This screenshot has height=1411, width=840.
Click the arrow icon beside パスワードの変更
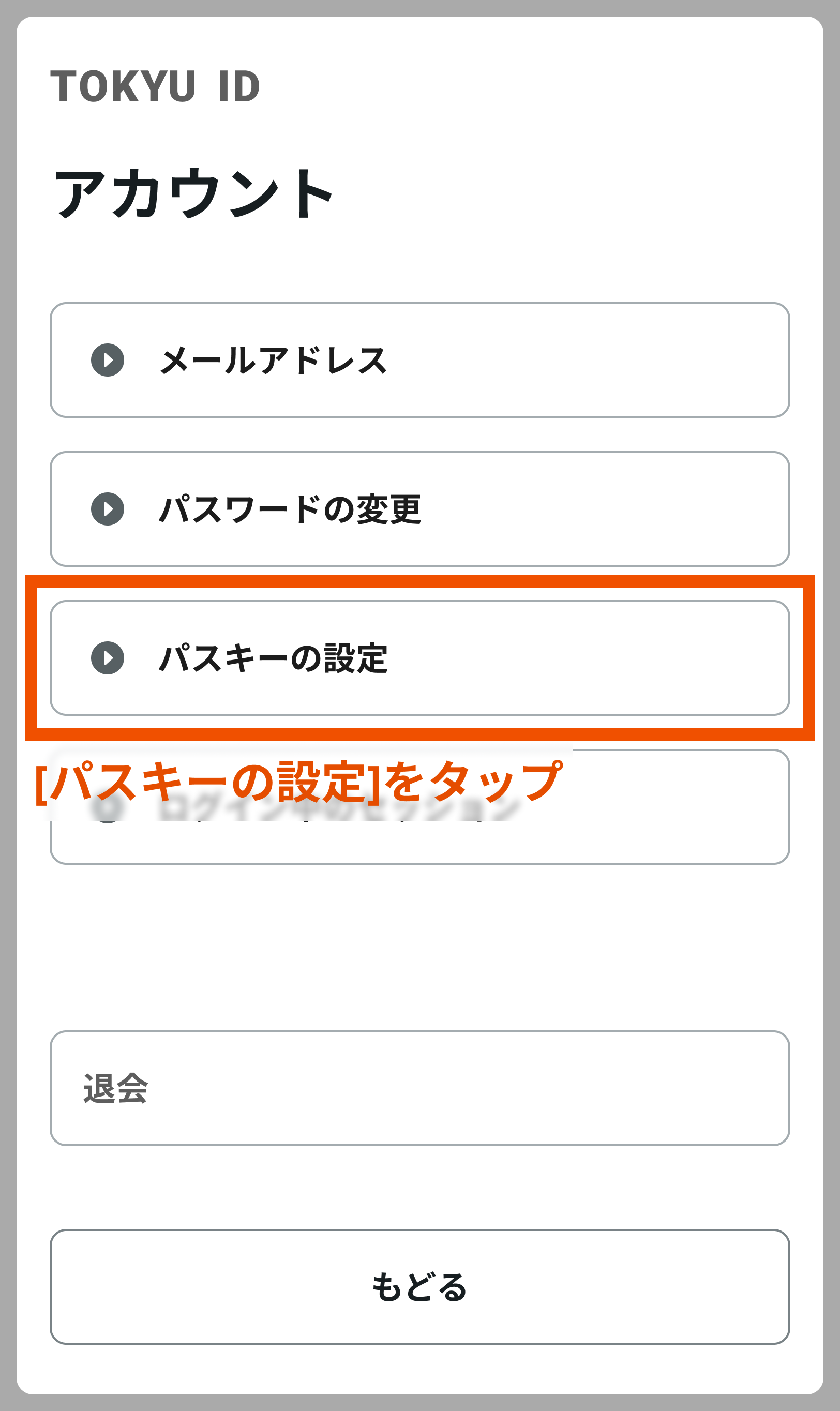(x=109, y=509)
